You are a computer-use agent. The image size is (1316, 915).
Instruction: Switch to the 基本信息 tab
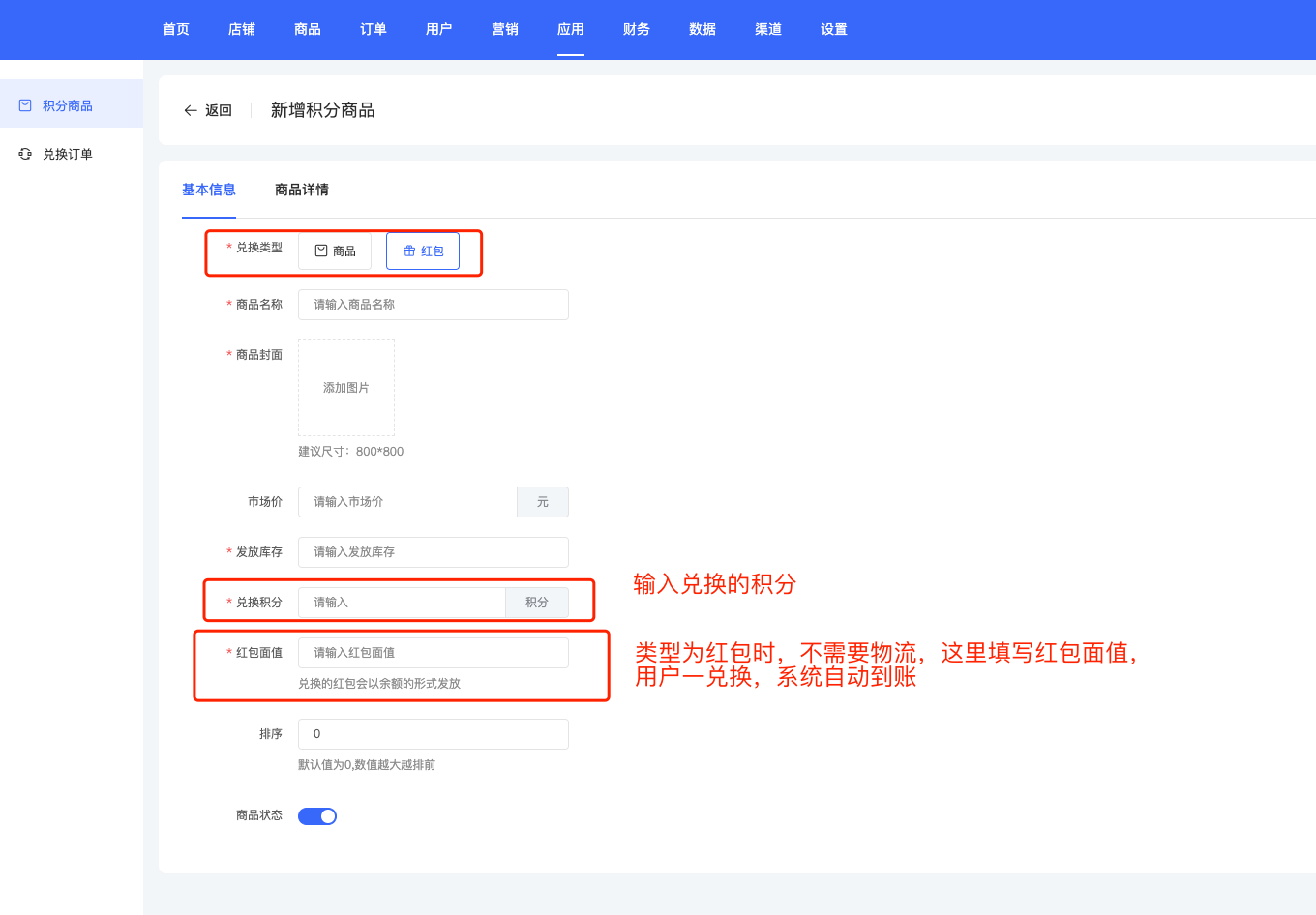tap(209, 190)
